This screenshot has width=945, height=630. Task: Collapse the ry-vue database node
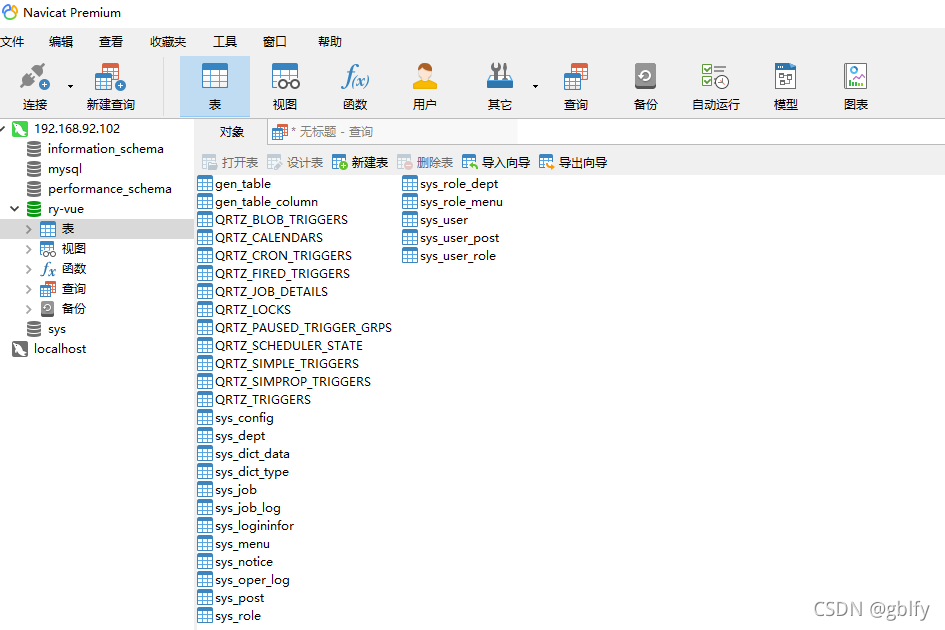[x=14, y=209]
